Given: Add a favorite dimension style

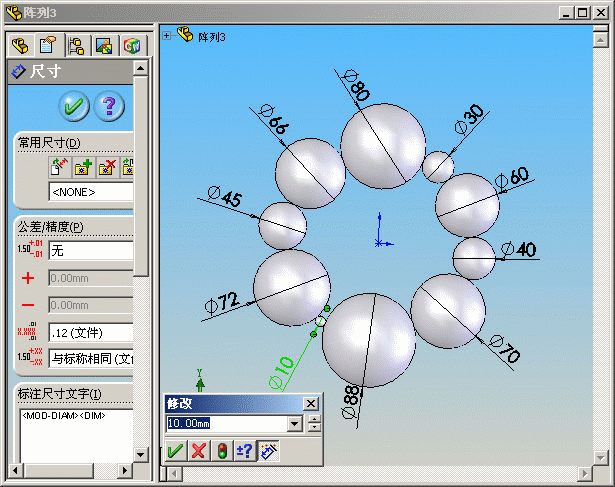Looking at the screenshot, I should coord(83,167).
